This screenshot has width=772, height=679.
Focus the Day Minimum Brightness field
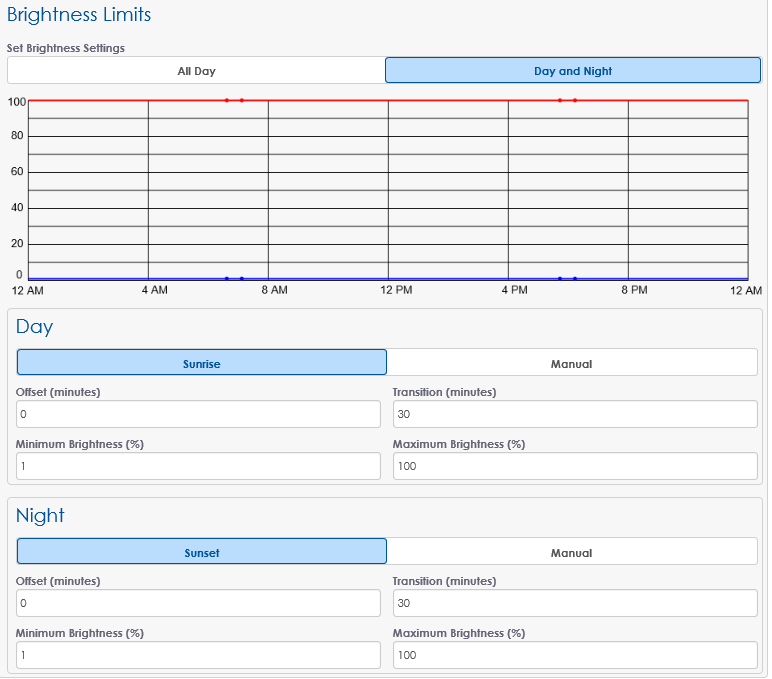coord(198,466)
